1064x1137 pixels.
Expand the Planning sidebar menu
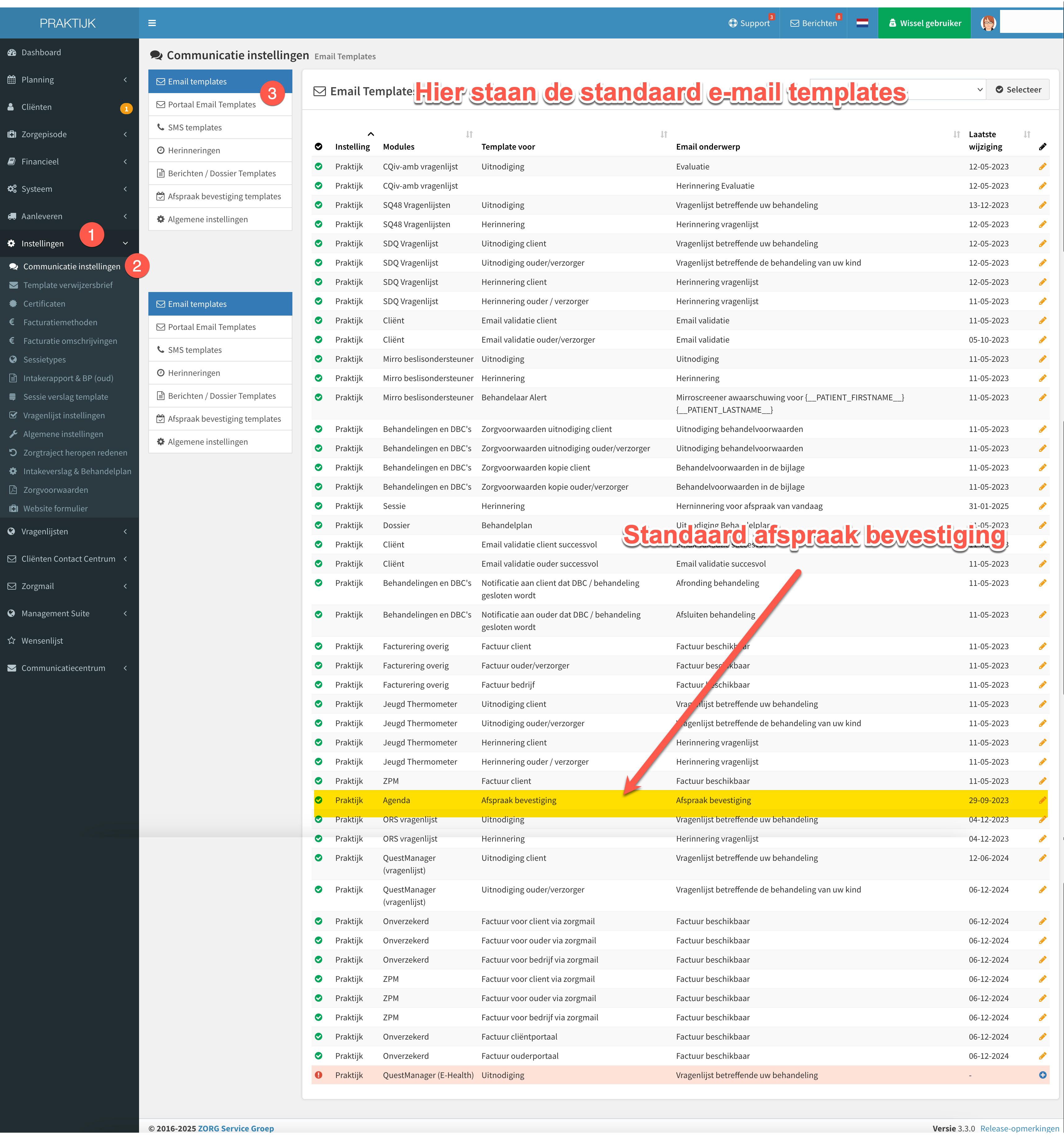pyautogui.click(x=69, y=80)
